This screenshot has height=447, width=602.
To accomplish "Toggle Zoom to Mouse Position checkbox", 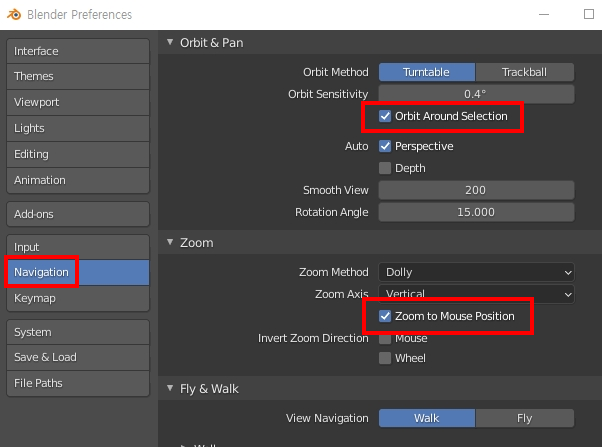I will click(x=385, y=316).
